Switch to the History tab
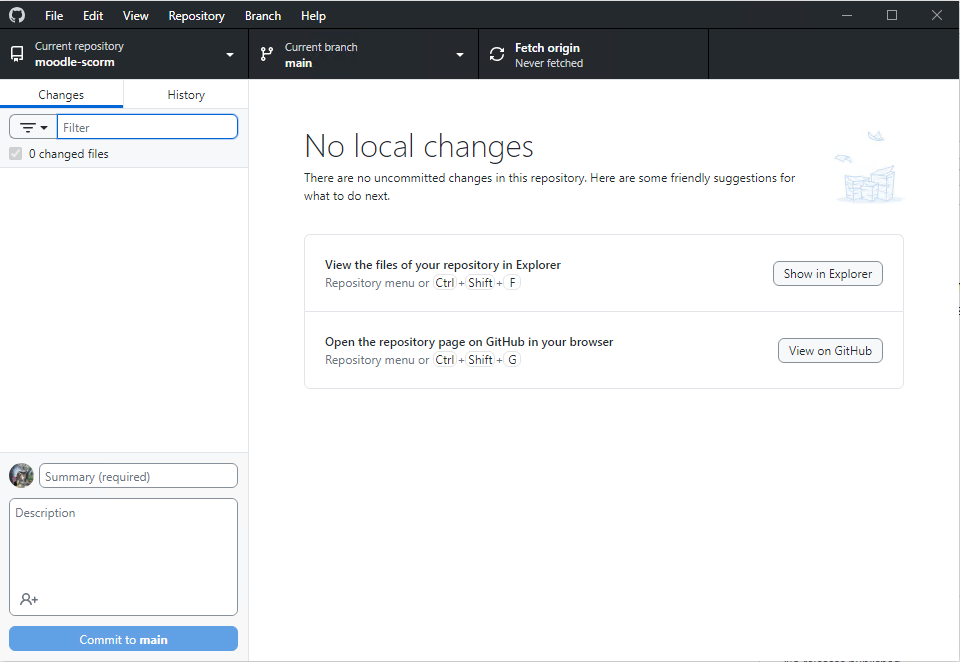 point(186,94)
